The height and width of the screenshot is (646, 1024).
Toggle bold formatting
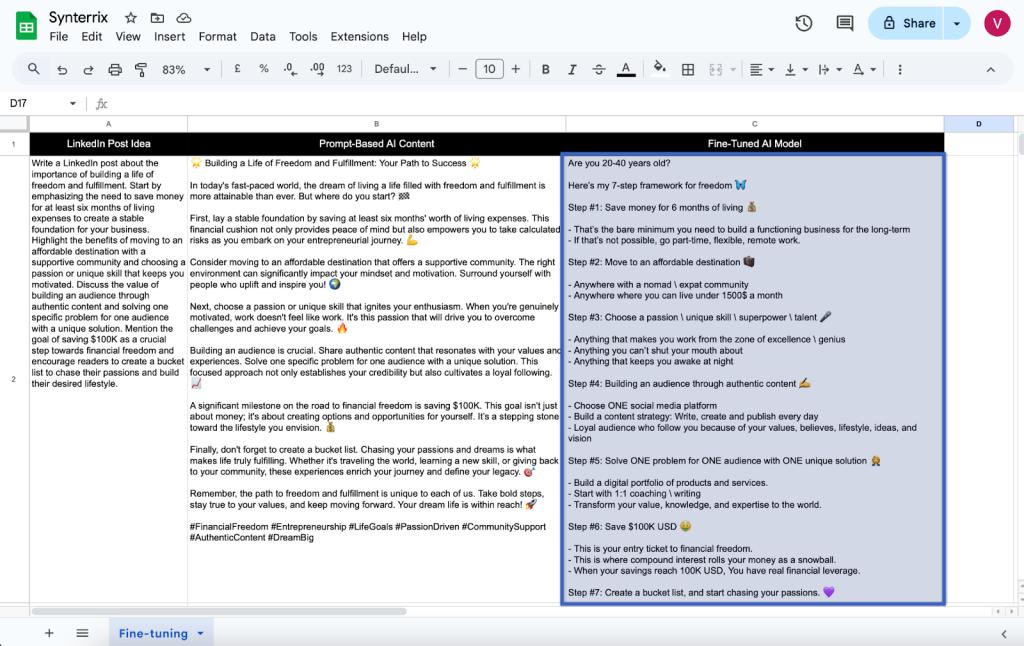(545, 69)
